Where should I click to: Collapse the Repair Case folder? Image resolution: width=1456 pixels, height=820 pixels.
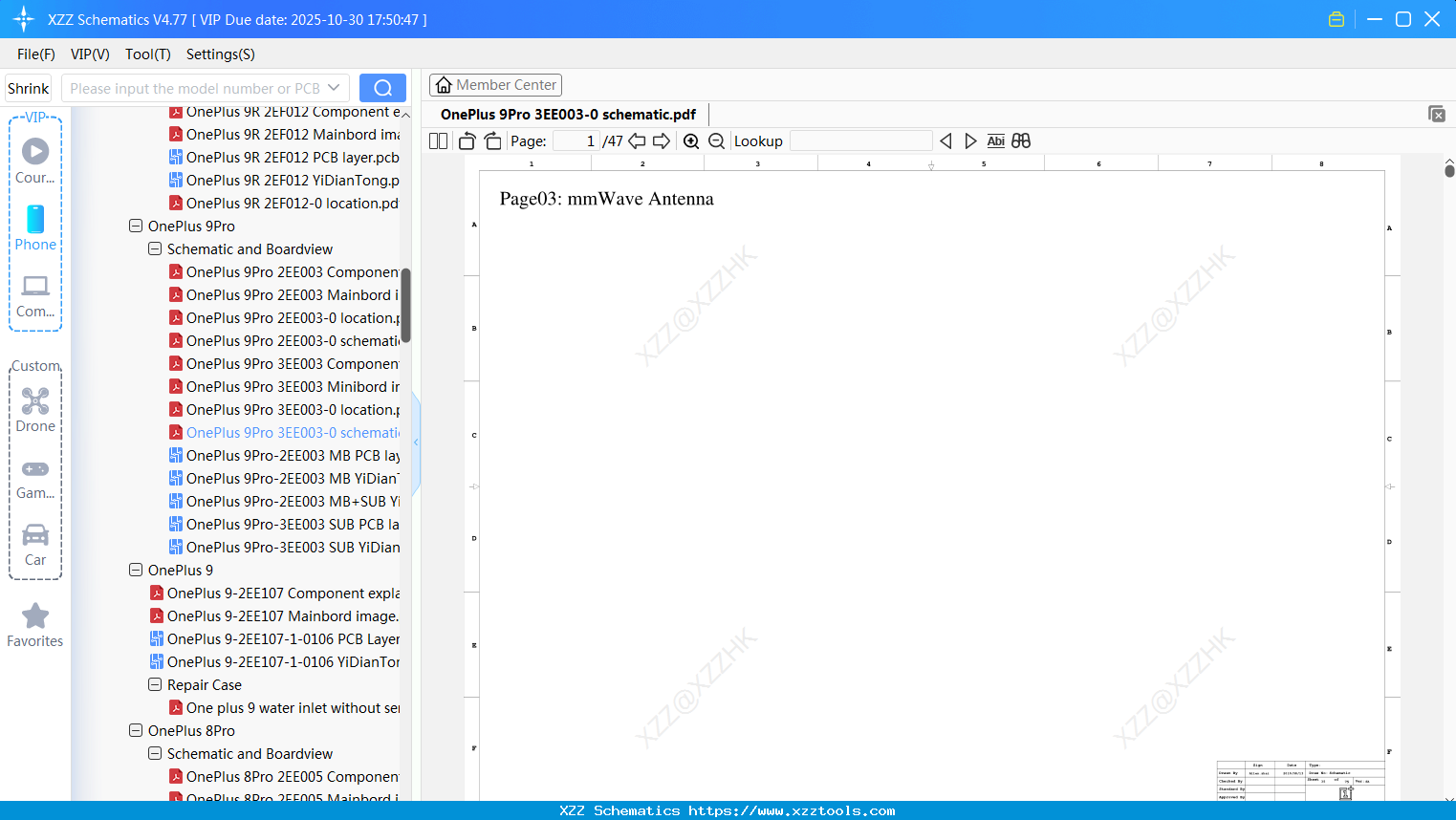pyautogui.click(x=155, y=685)
